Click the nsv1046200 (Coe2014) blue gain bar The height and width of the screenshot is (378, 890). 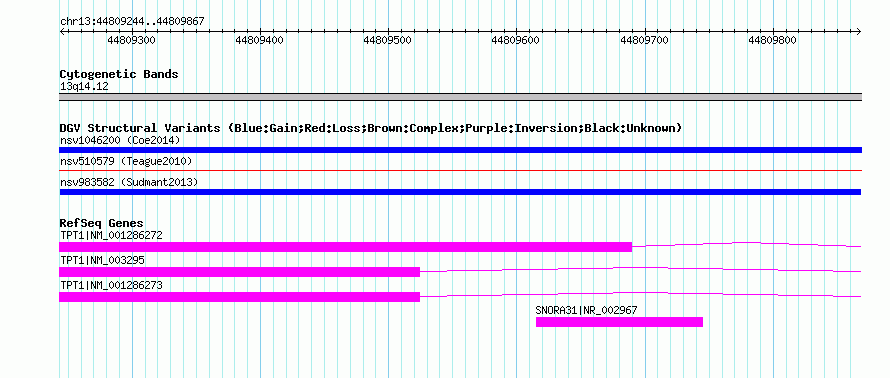460,150
